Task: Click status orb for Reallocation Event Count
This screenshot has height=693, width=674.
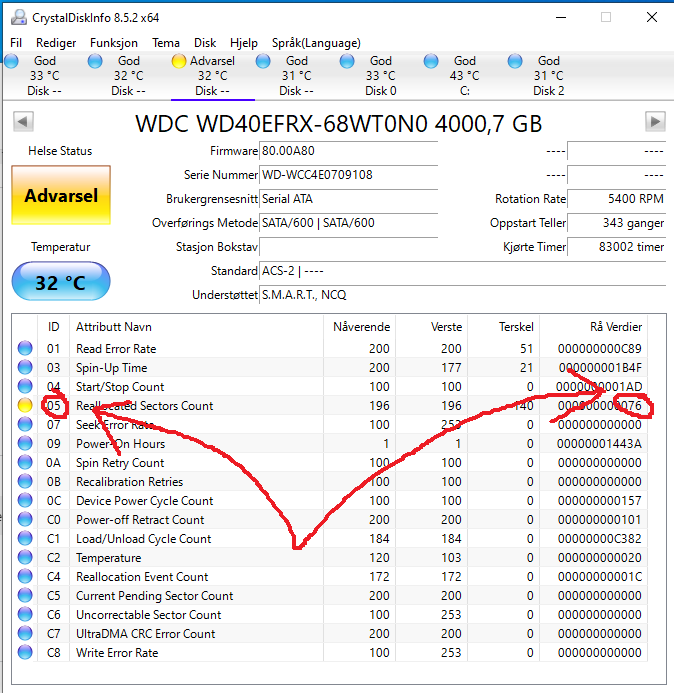Action: pos(25,576)
